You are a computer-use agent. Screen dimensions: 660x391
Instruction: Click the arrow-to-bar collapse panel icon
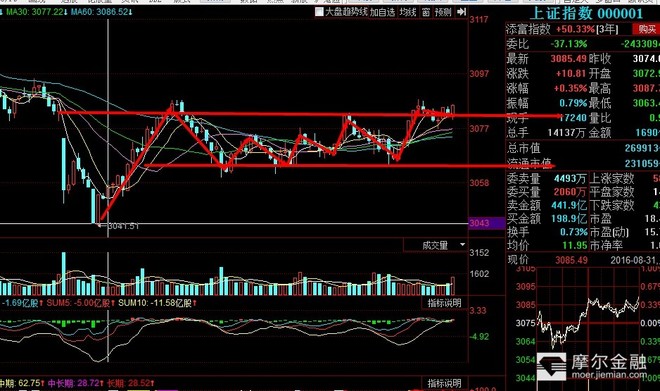coord(461,12)
